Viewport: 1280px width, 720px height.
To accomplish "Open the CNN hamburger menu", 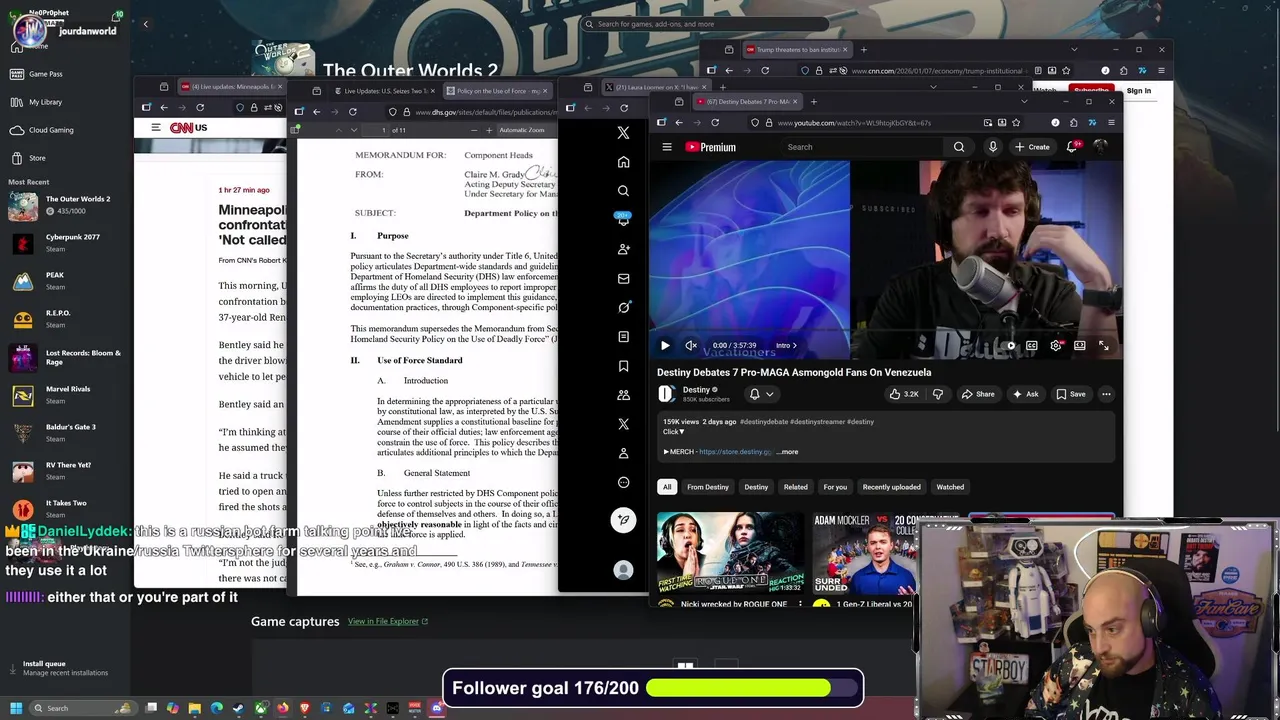I will click(x=156, y=127).
